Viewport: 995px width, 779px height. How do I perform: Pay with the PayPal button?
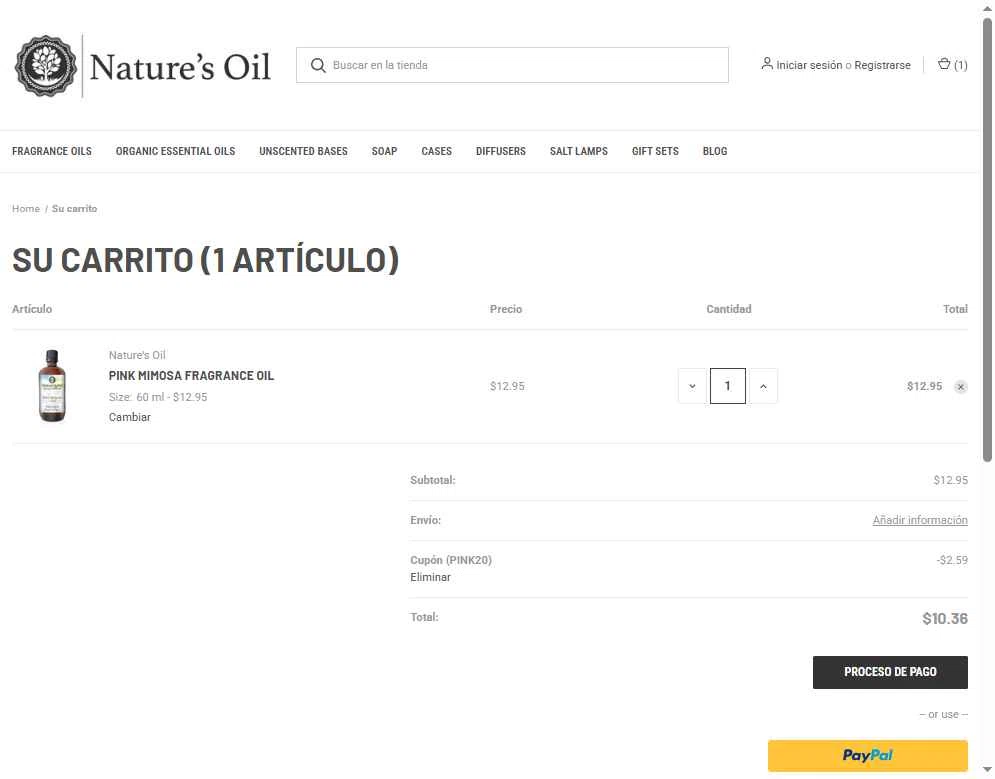(x=867, y=756)
